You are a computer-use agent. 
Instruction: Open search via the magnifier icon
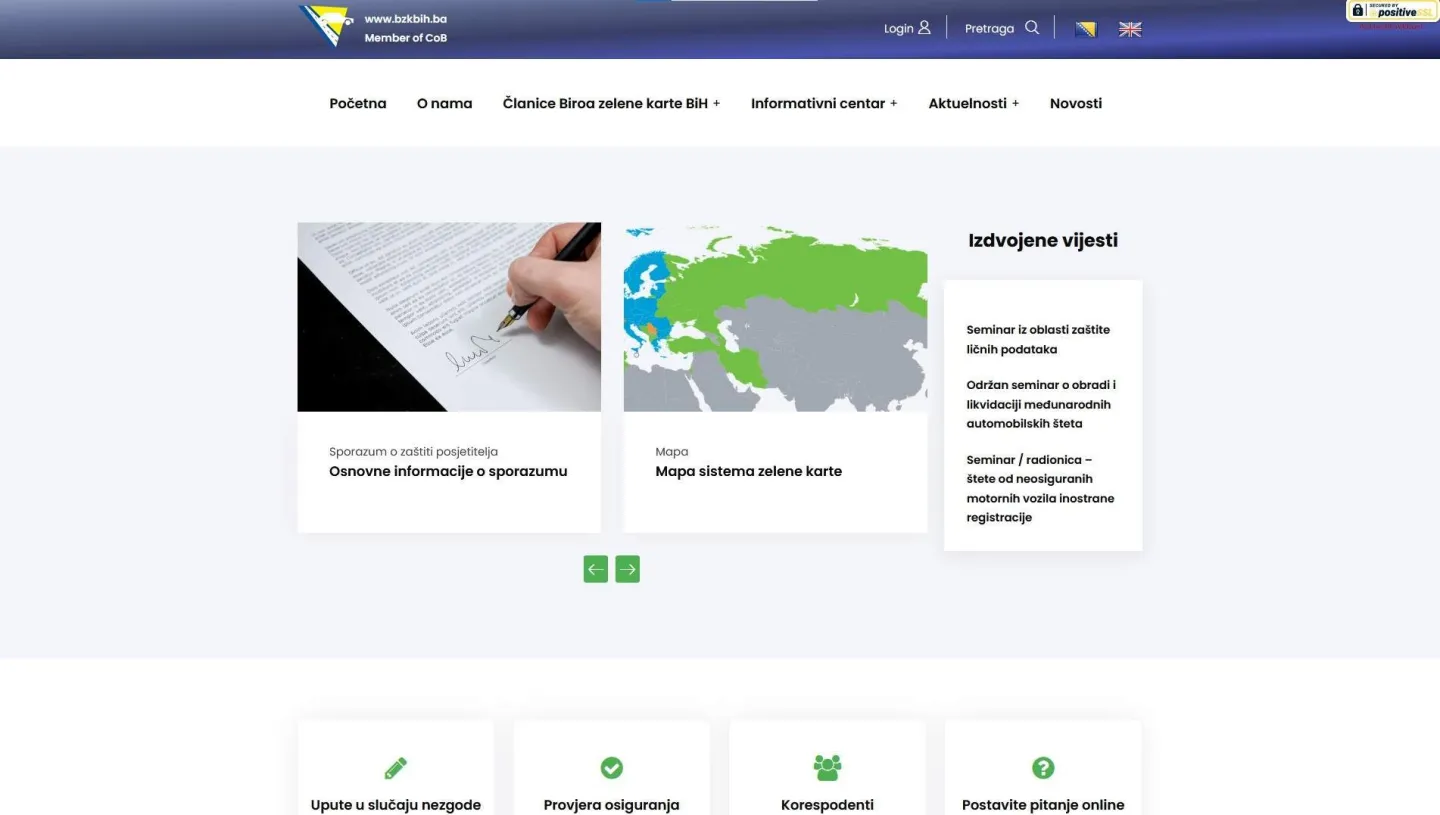1032,28
